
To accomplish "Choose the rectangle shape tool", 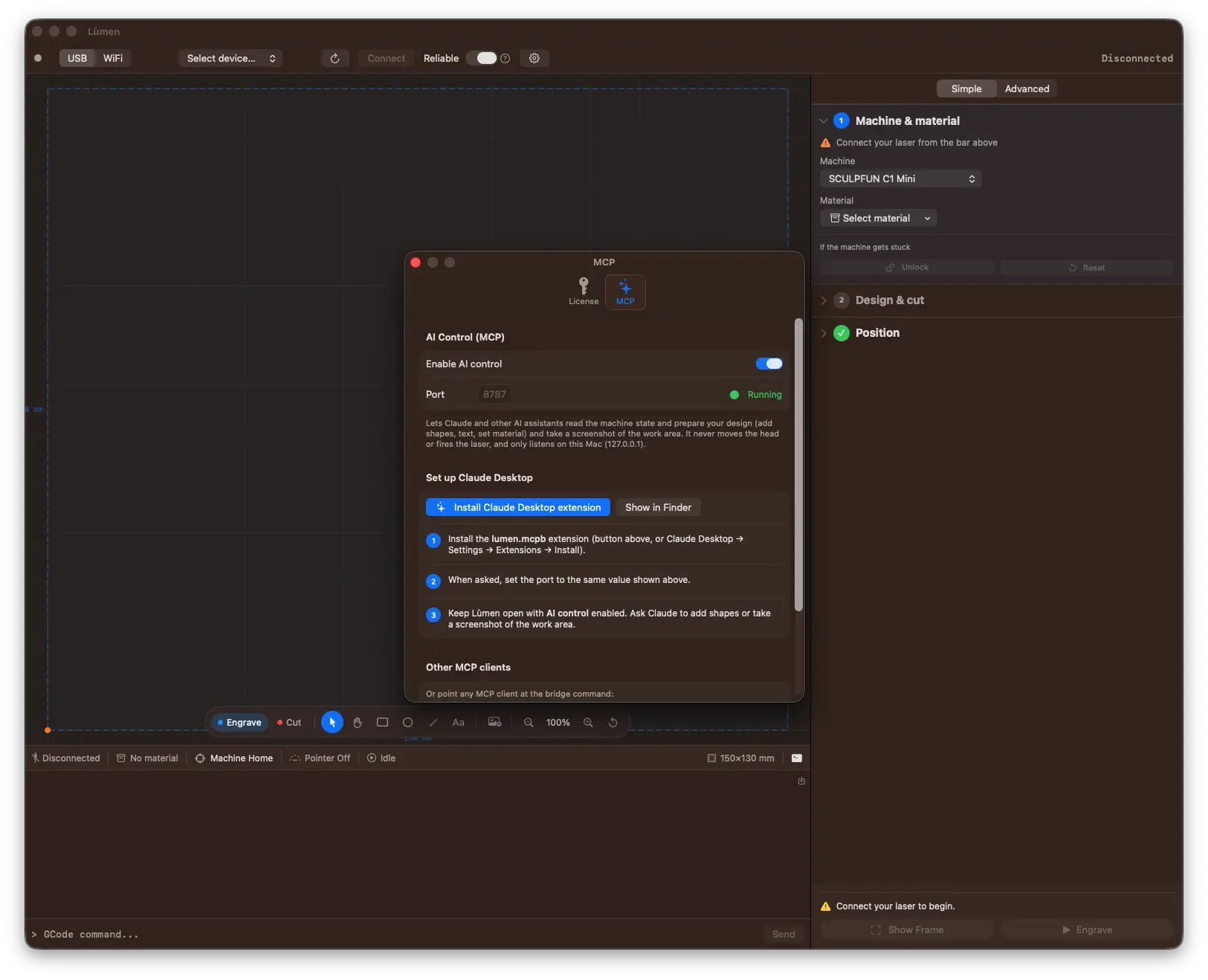I will (x=383, y=722).
